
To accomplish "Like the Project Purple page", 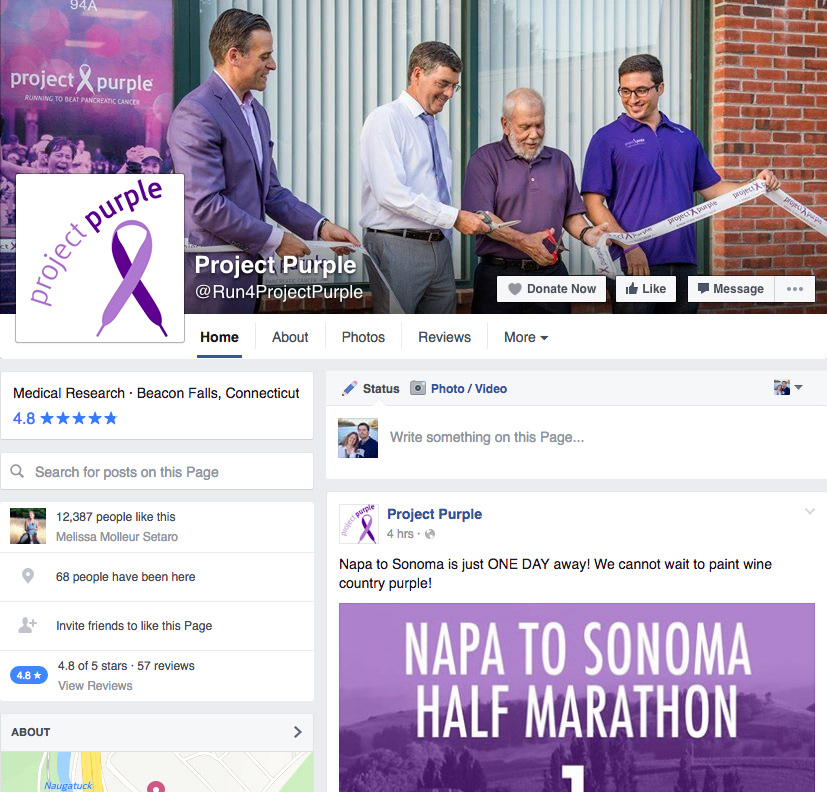I will [646, 289].
